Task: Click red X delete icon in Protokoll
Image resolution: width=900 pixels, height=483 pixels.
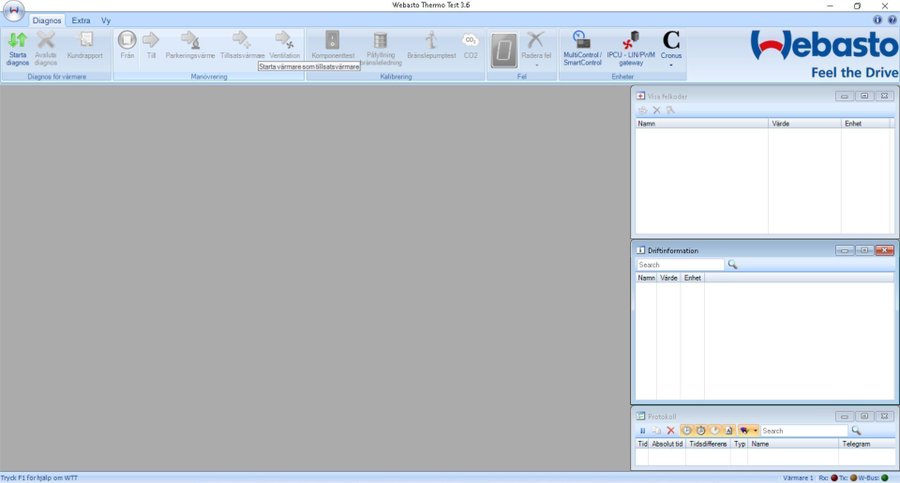Action: click(671, 430)
